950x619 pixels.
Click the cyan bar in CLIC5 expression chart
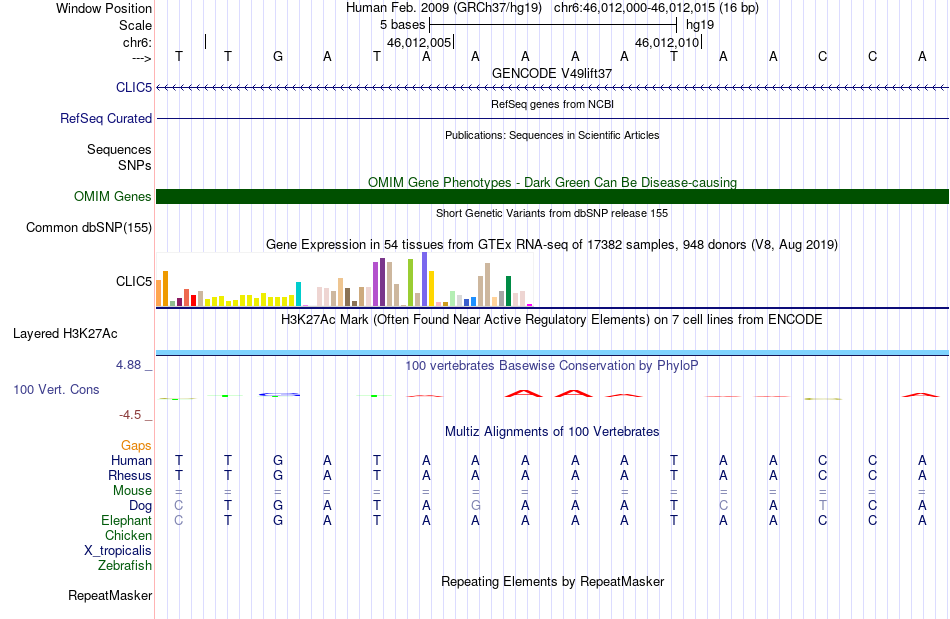tap(298, 294)
